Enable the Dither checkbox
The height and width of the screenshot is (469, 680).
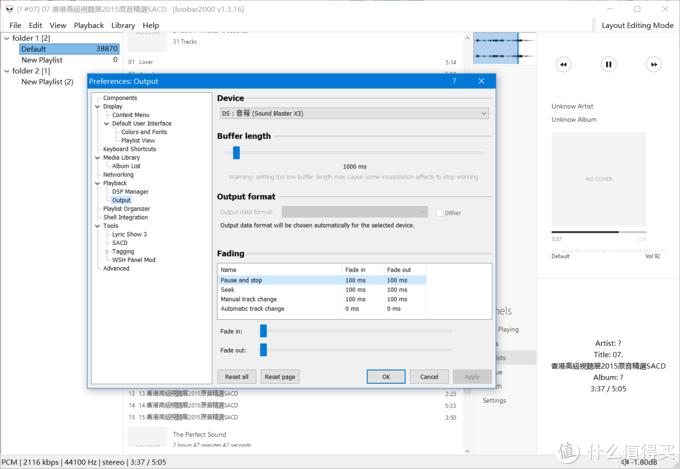click(440, 213)
